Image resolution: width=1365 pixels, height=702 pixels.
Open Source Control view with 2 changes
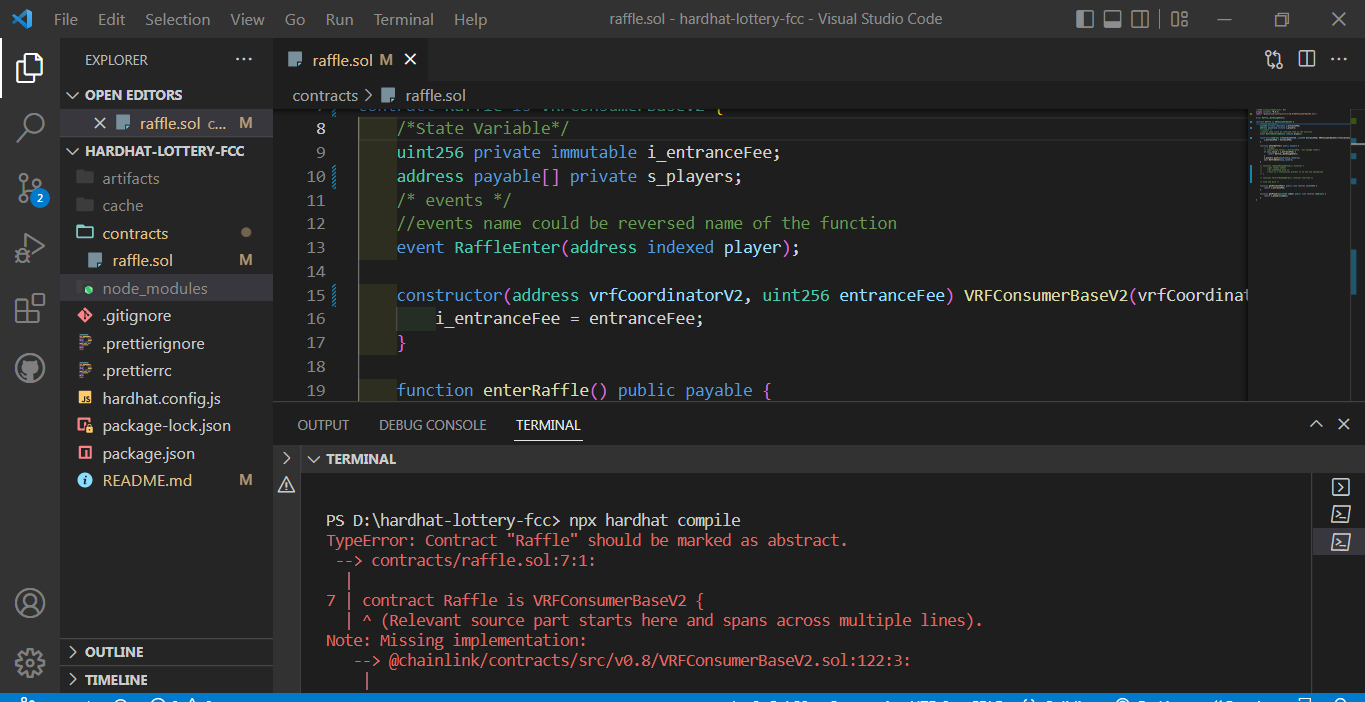30,187
